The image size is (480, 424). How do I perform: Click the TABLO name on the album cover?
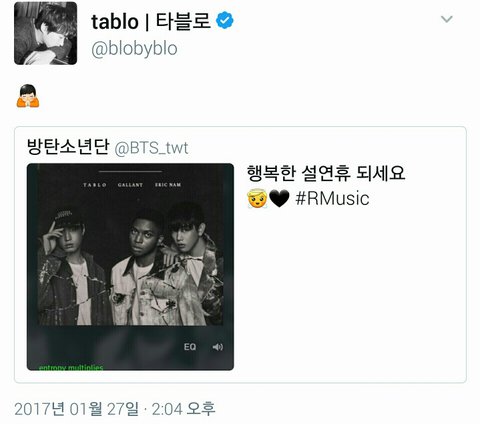95,185
